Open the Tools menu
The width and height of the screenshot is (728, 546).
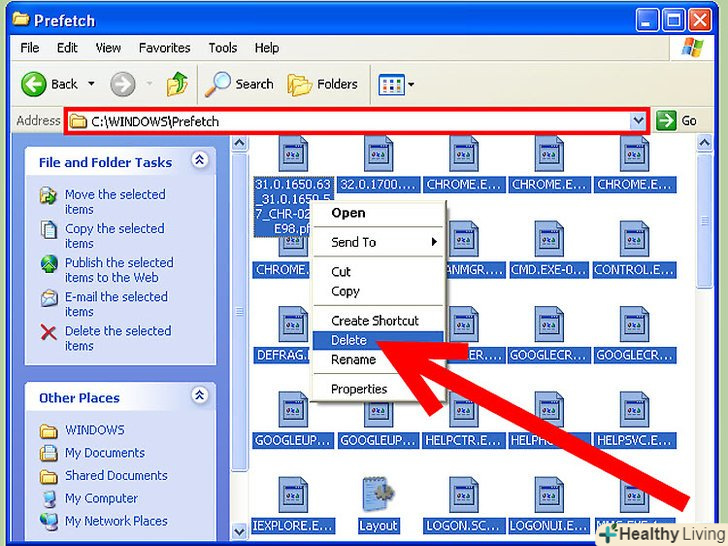pos(222,48)
